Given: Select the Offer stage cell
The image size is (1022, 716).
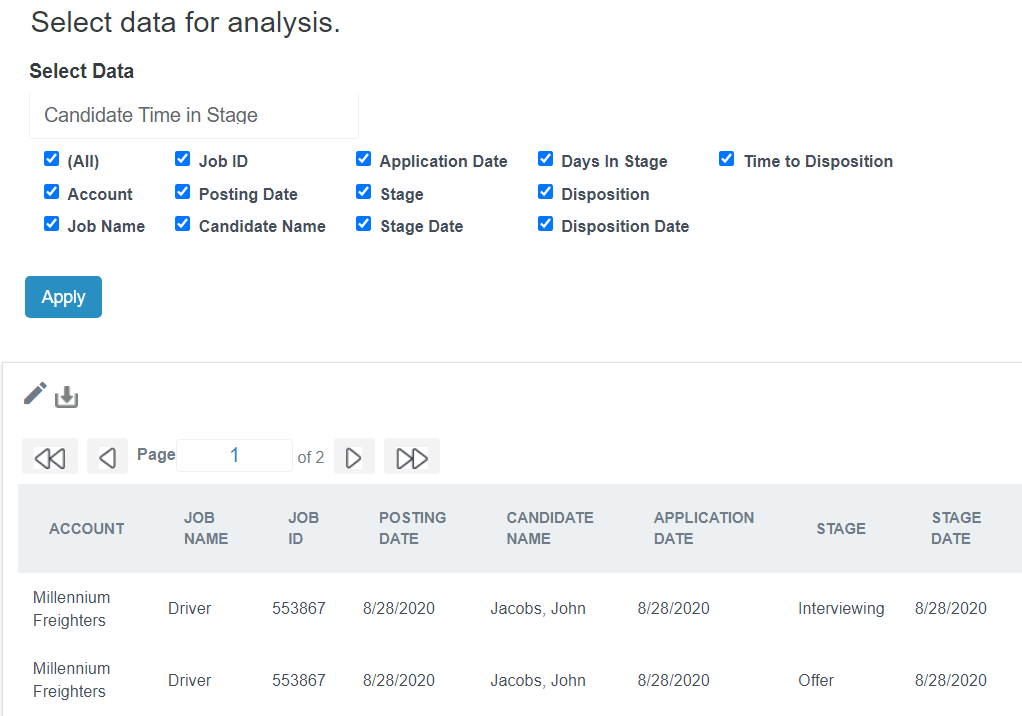Looking at the screenshot, I should point(816,680).
